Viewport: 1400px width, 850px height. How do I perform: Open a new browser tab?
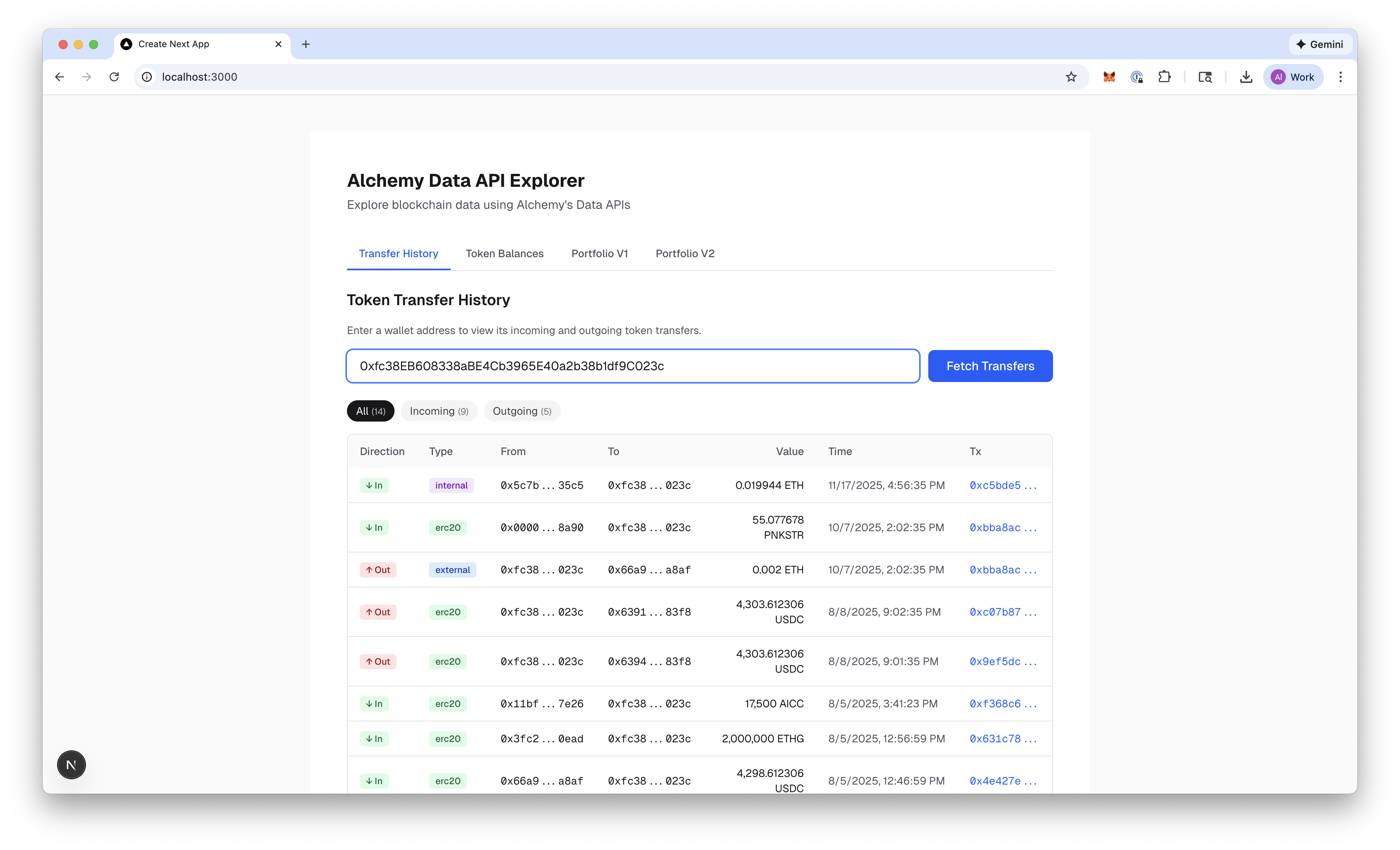click(x=306, y=44)
